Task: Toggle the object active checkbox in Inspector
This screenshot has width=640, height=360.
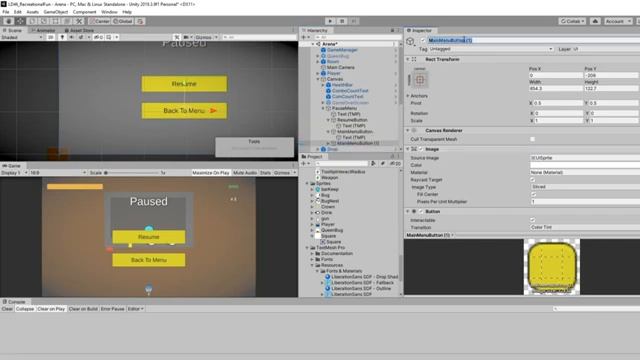Action: [x=423, y=40]
